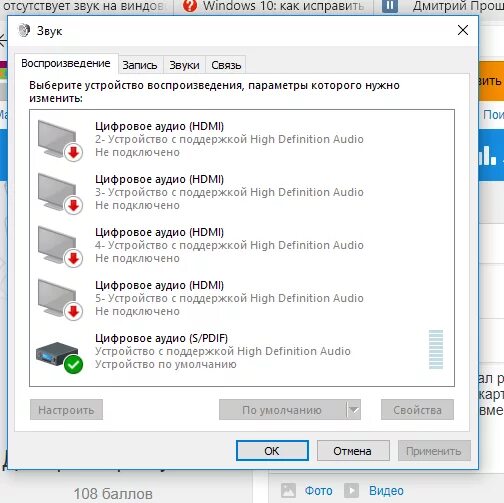Switch to the Запись tab
Viewport: 504px width, 503px height.
(140, 65)
